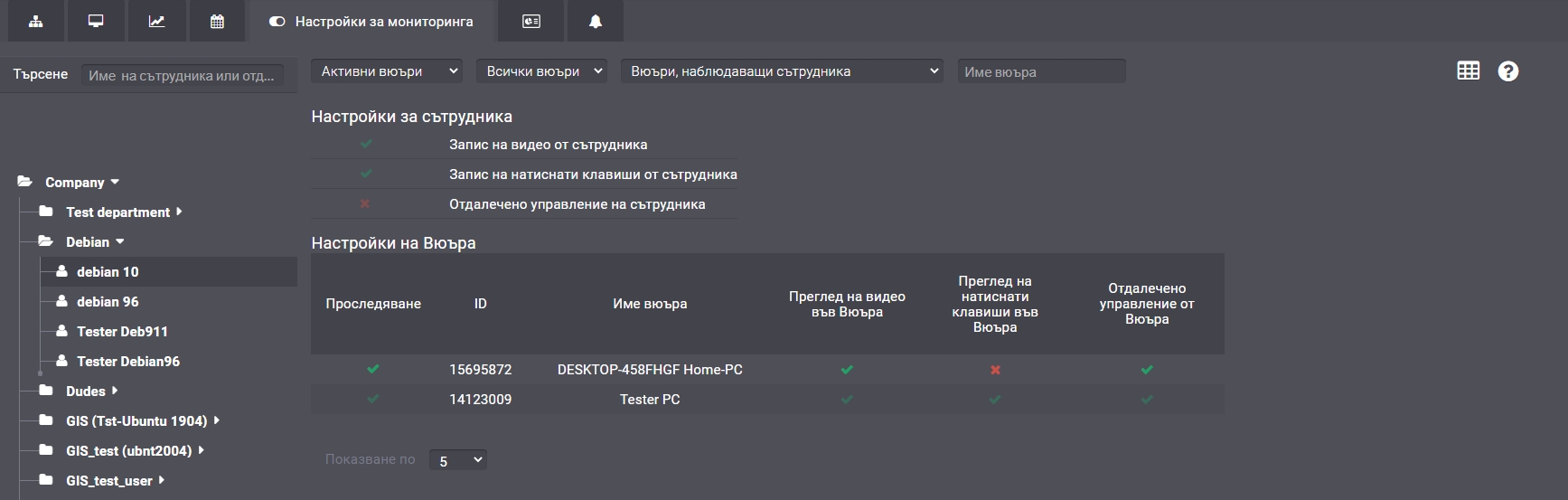Toggle video viewing for Tester PC
The width and height of the screenshot is (1568, 500).
tap(847, 399)
